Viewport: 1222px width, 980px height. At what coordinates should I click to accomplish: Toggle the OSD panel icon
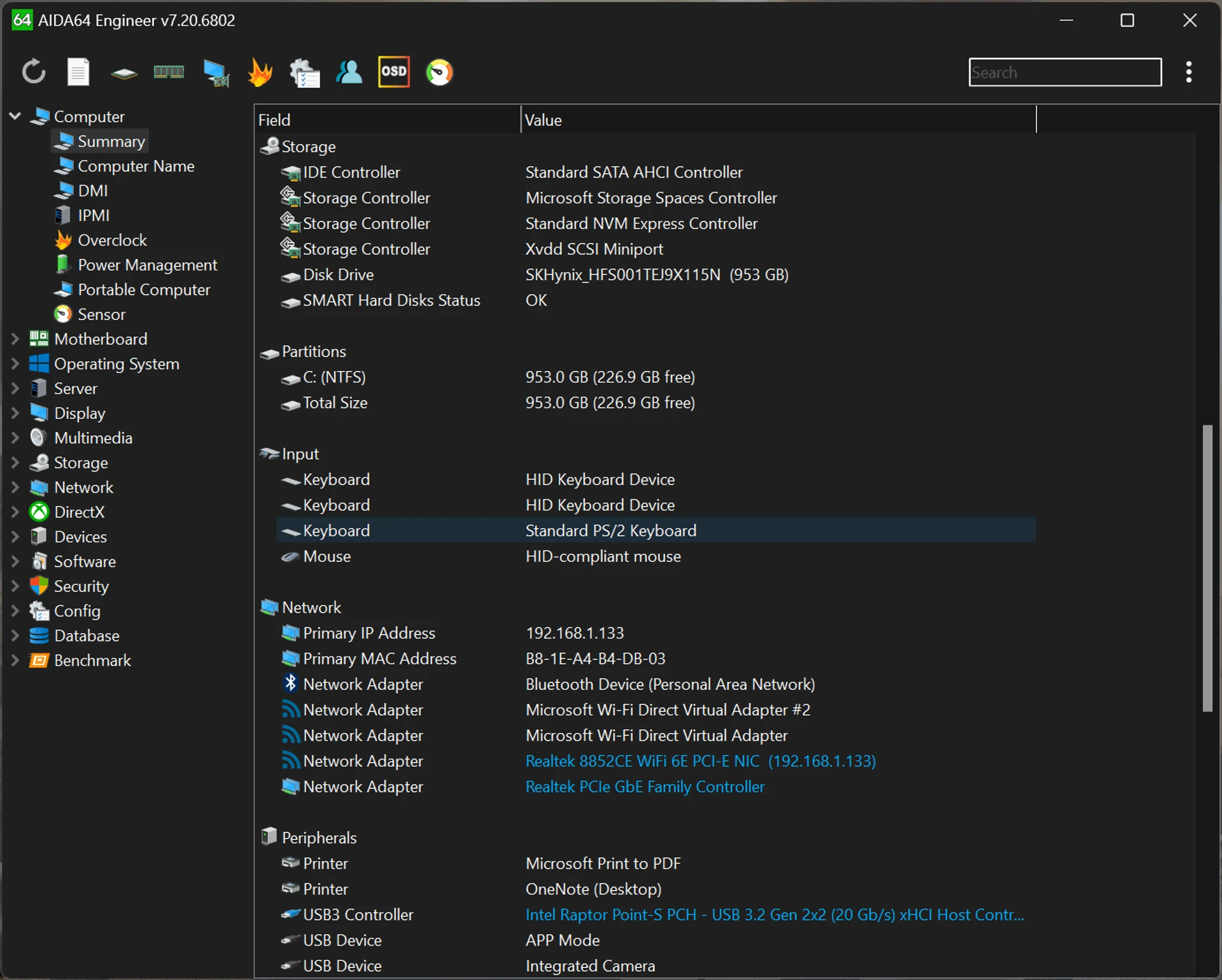[x=394, y=71]
